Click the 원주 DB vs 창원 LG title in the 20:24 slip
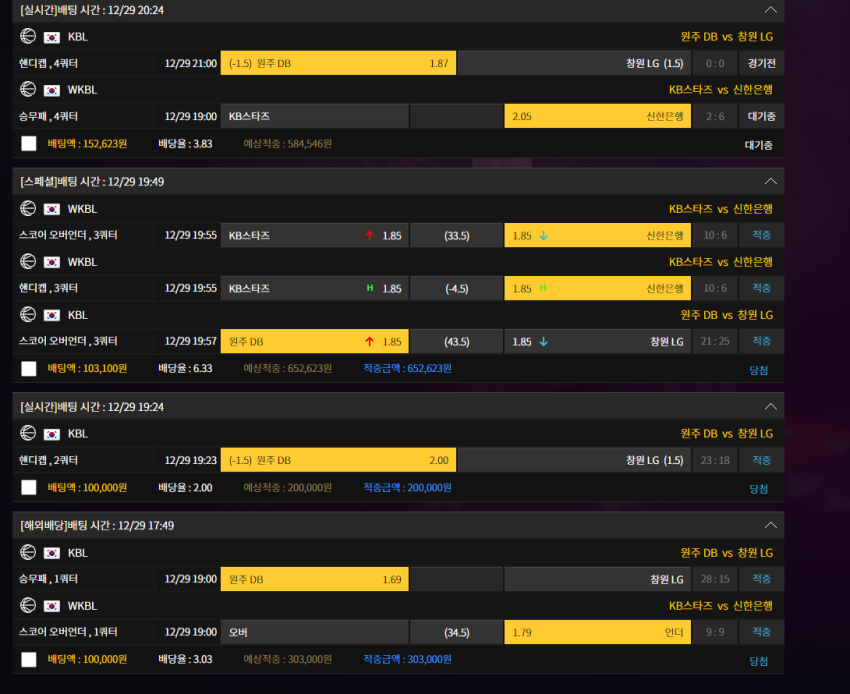 [x=726, y=37]
